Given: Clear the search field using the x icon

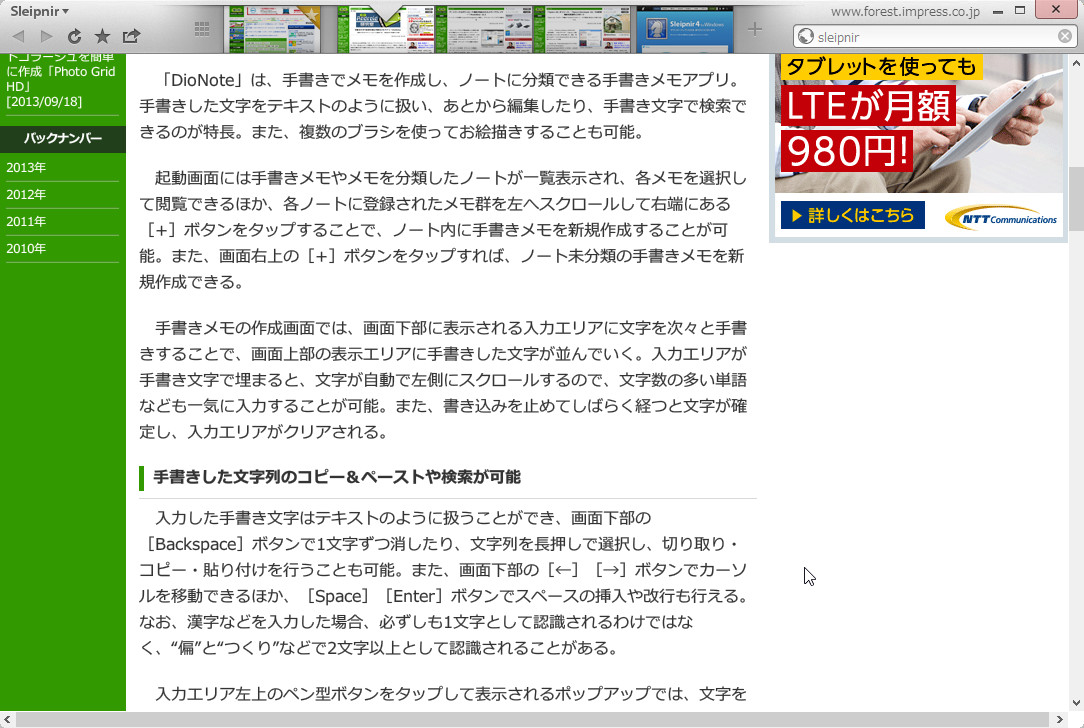Looking at the screenshot, I should 1063,36.
